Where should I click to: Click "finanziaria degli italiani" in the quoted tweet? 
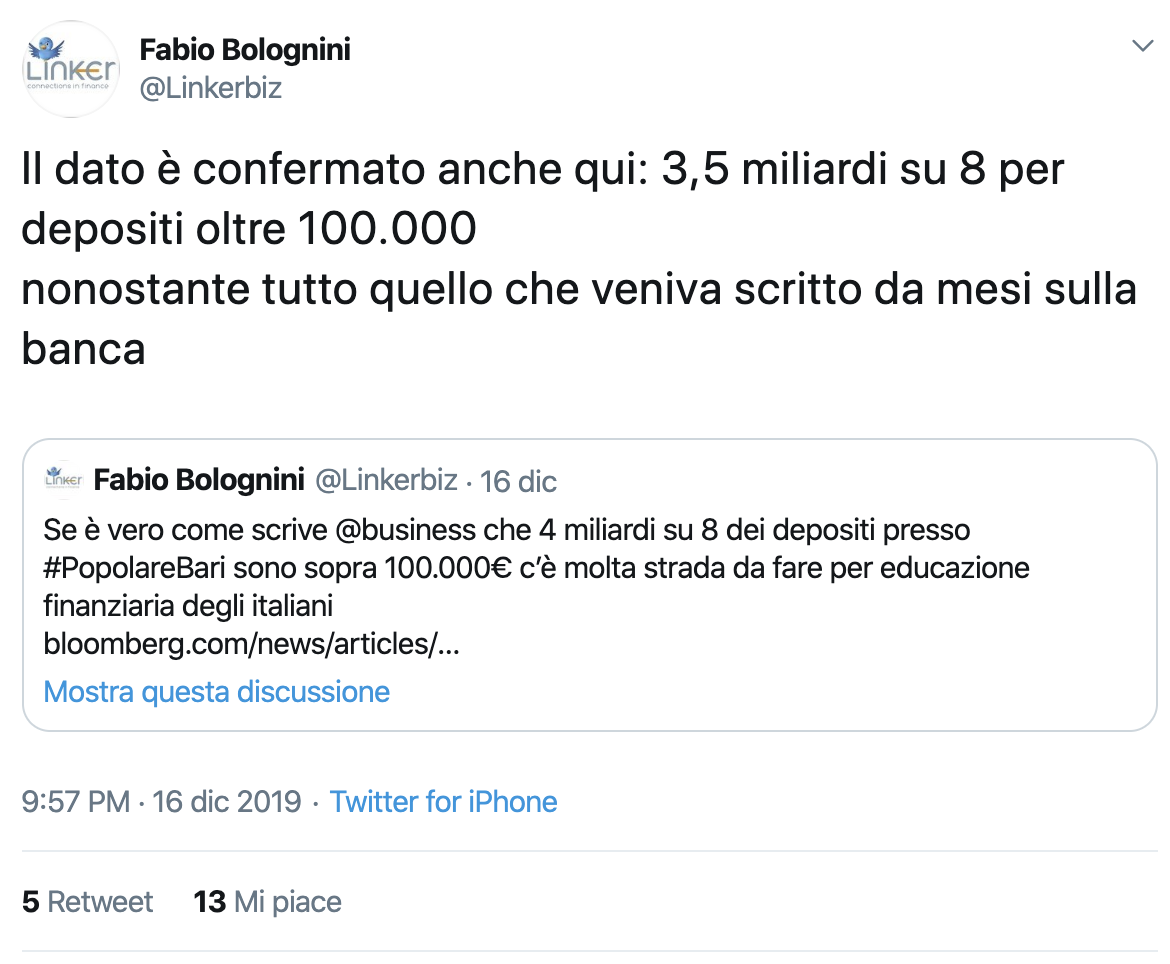click(188, 606)
